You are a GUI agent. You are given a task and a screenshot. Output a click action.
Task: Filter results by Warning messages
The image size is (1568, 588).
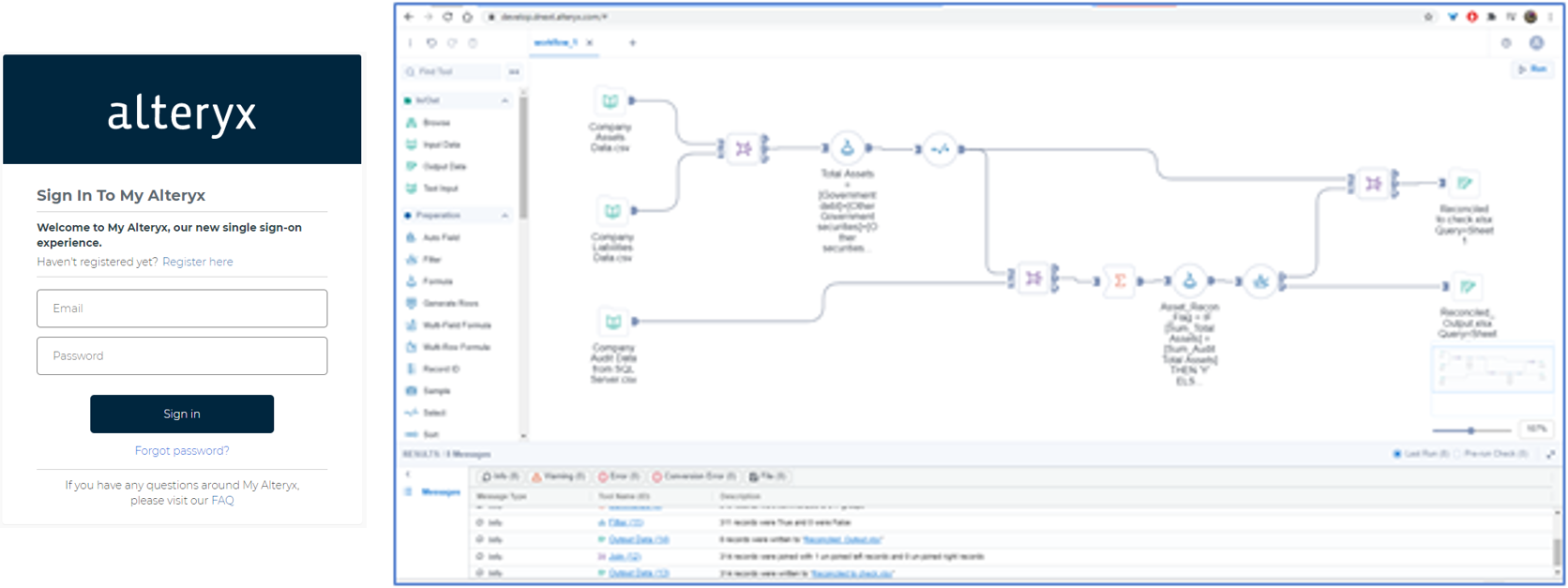click(x=558, y=476)
